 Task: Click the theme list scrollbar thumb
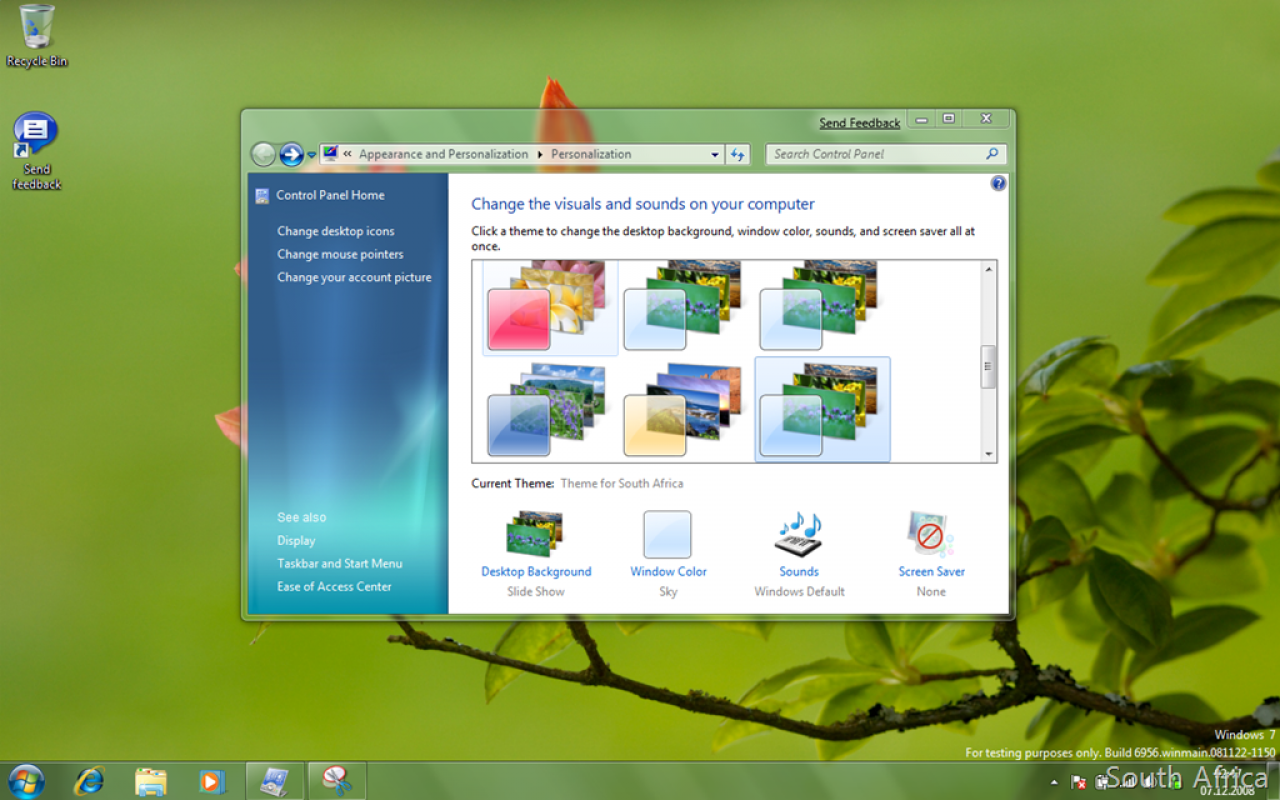pyautogui.click(x=989, y=366)
